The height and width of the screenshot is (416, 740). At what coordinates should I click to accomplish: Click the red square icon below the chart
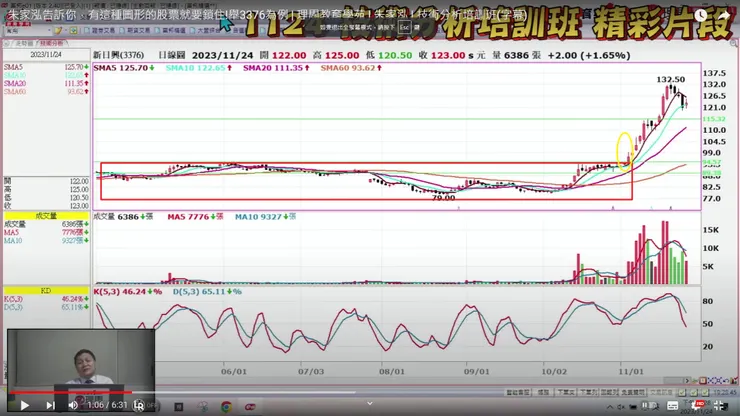(702, 381)
